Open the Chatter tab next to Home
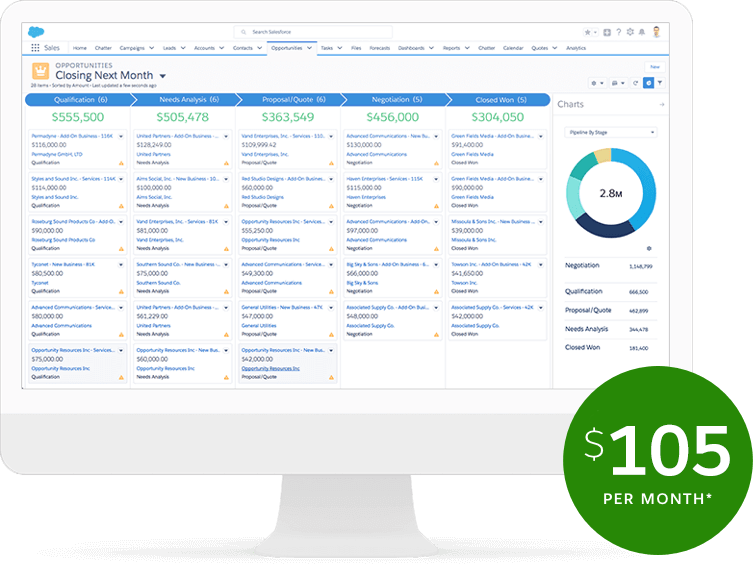Viewport: 753px width, 564px height. [x=103, y=48]
